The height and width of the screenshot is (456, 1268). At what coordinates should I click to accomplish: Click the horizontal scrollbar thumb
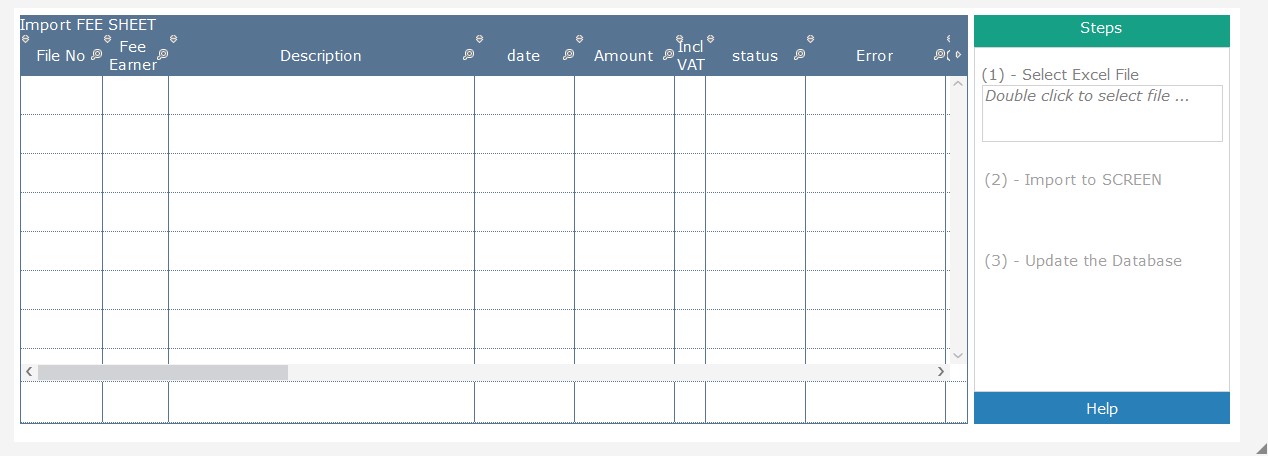(163, 372)
